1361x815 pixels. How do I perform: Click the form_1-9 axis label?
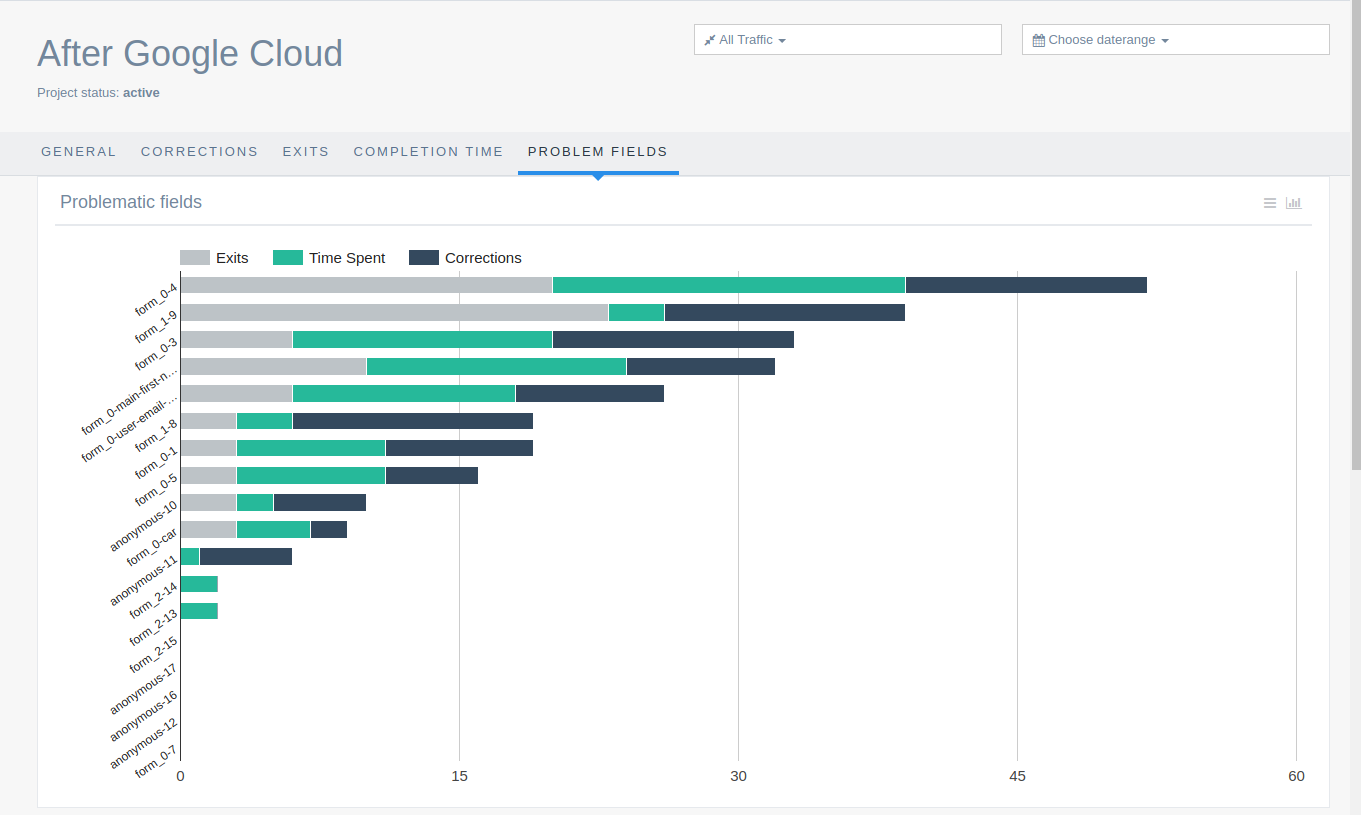click(156, 327)
